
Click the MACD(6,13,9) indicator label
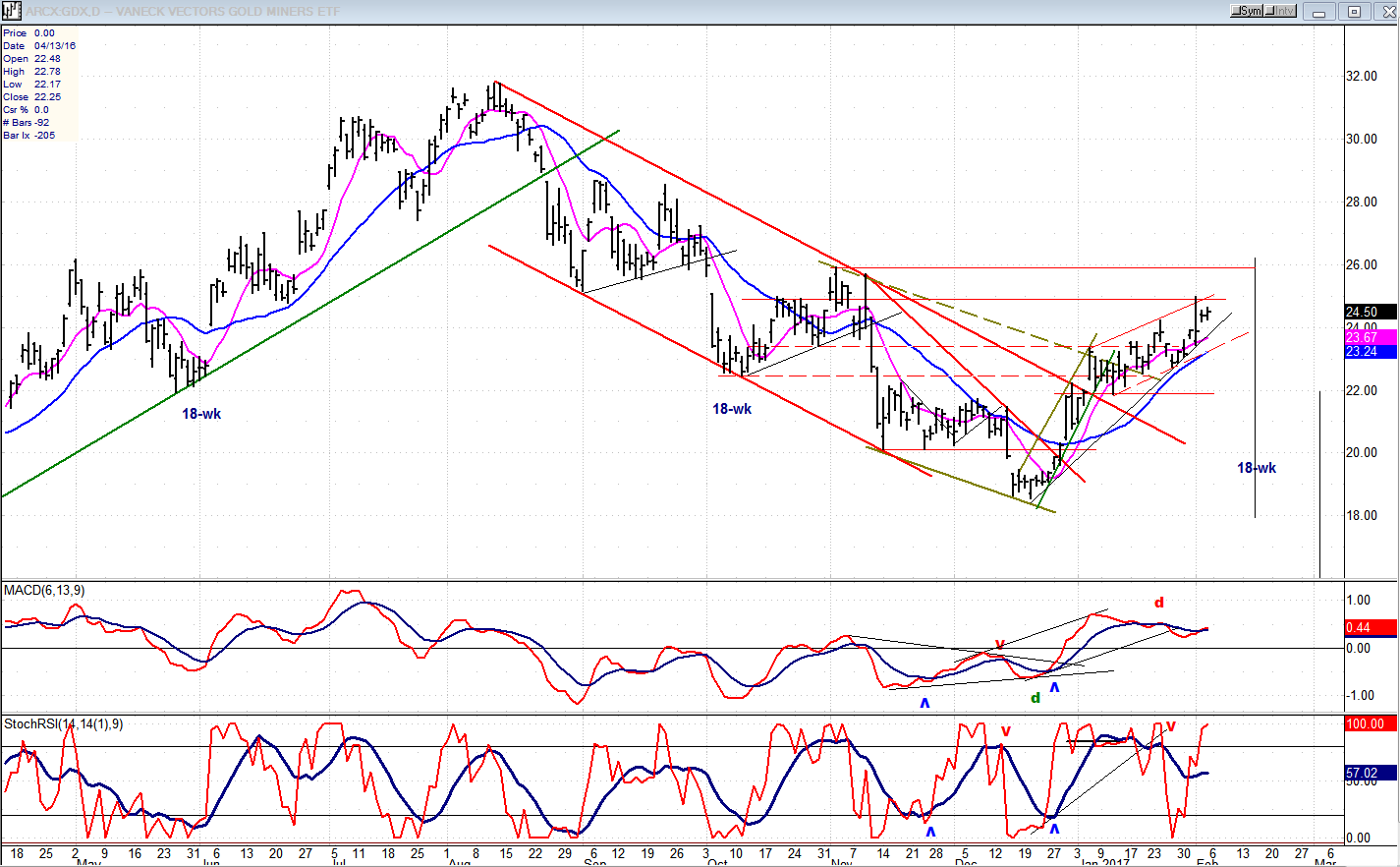click(x=44, y=590)
